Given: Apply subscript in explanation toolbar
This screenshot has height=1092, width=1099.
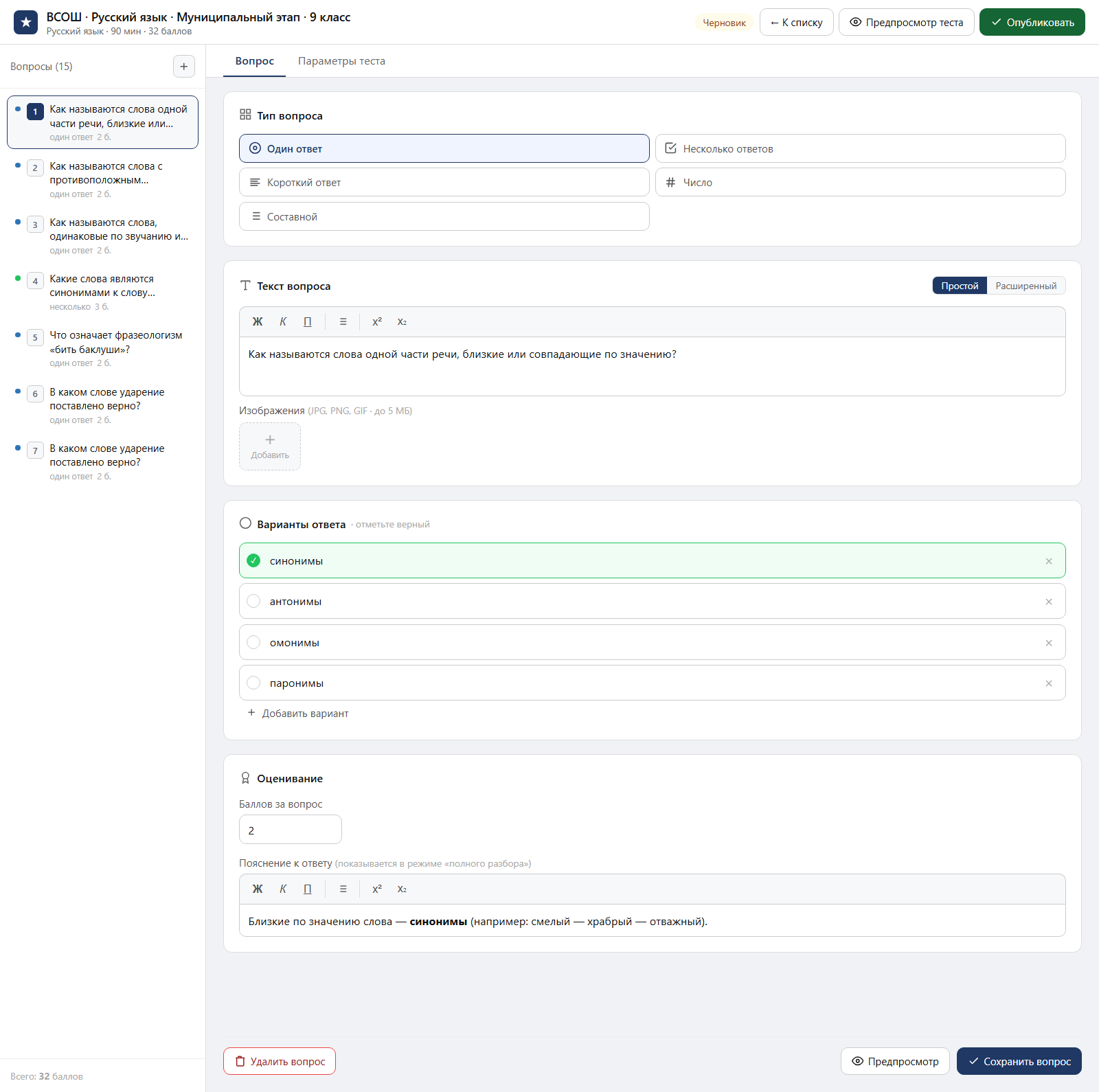Looking at the screenshot, I should [402, 889].
